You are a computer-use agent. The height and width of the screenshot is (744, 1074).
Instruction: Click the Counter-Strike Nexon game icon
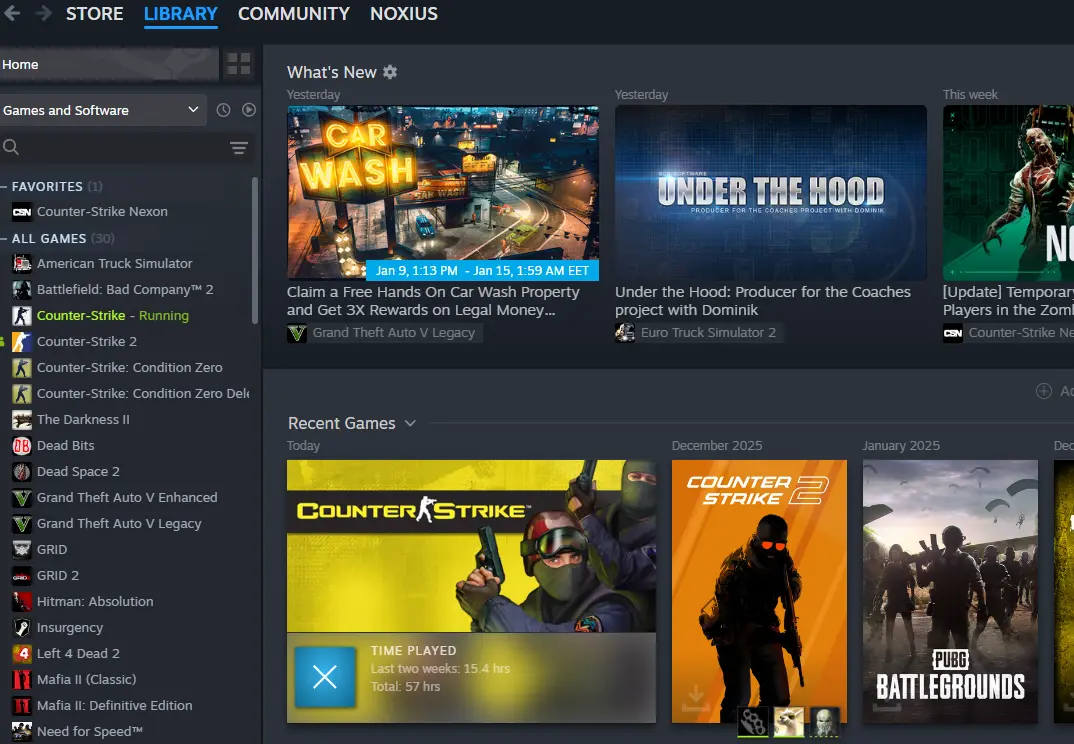point(22,212)
